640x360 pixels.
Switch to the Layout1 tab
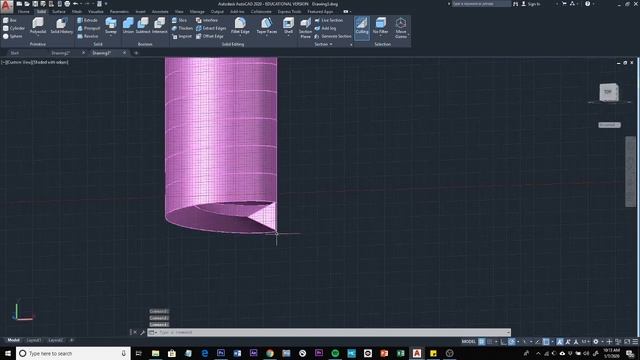(x=33, y=340)
